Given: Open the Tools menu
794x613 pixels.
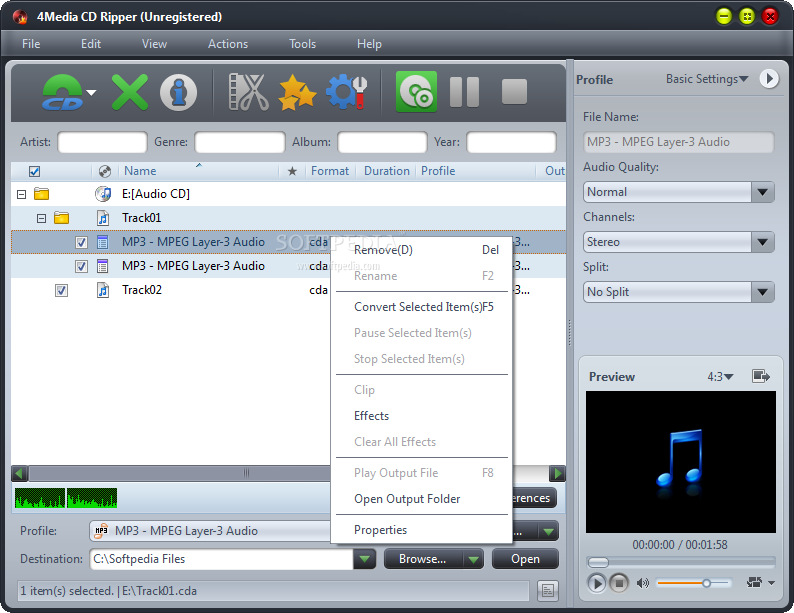Looking at the screenshot, I should pyautogui.click(x=302, y=44).
